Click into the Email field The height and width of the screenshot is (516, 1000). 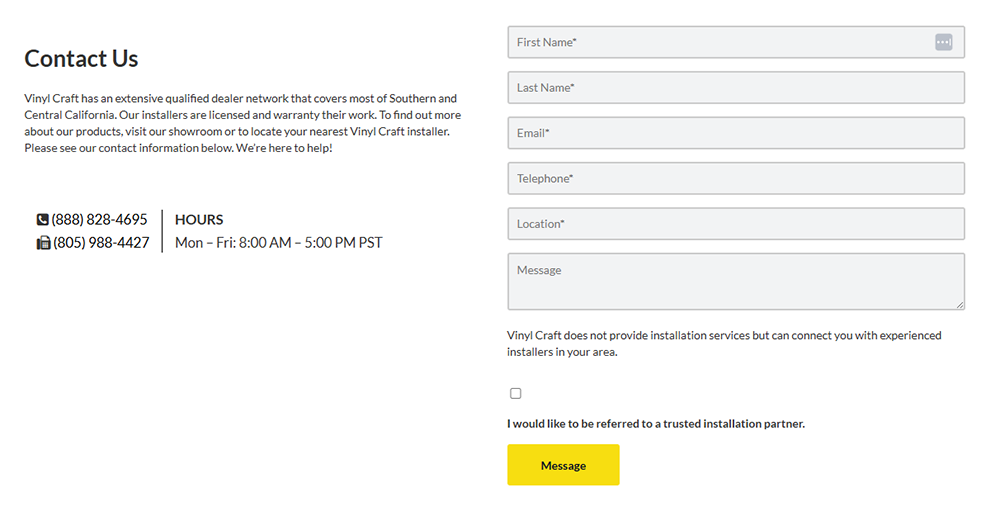(x=736, y=133)
